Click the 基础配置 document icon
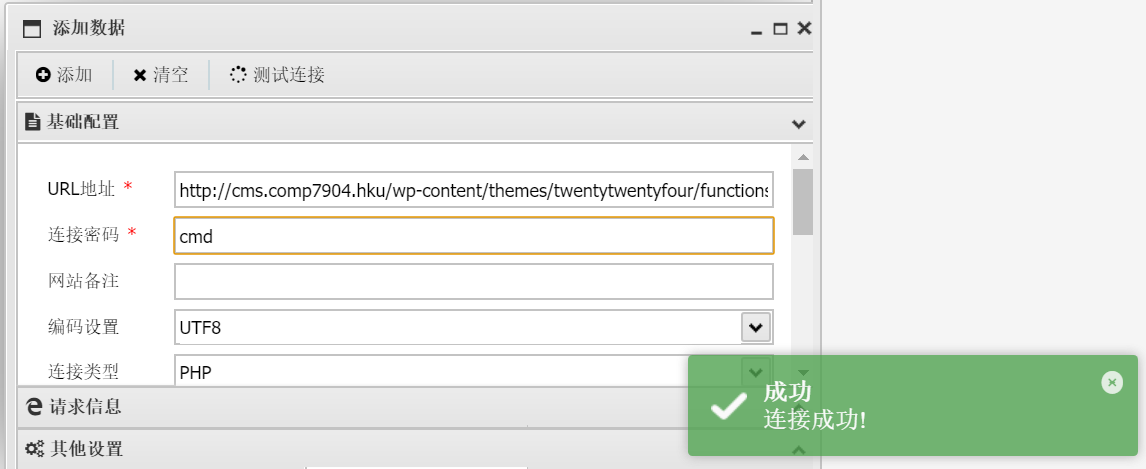This screenshot has height=469, width=1146. [x=32, y=123]
